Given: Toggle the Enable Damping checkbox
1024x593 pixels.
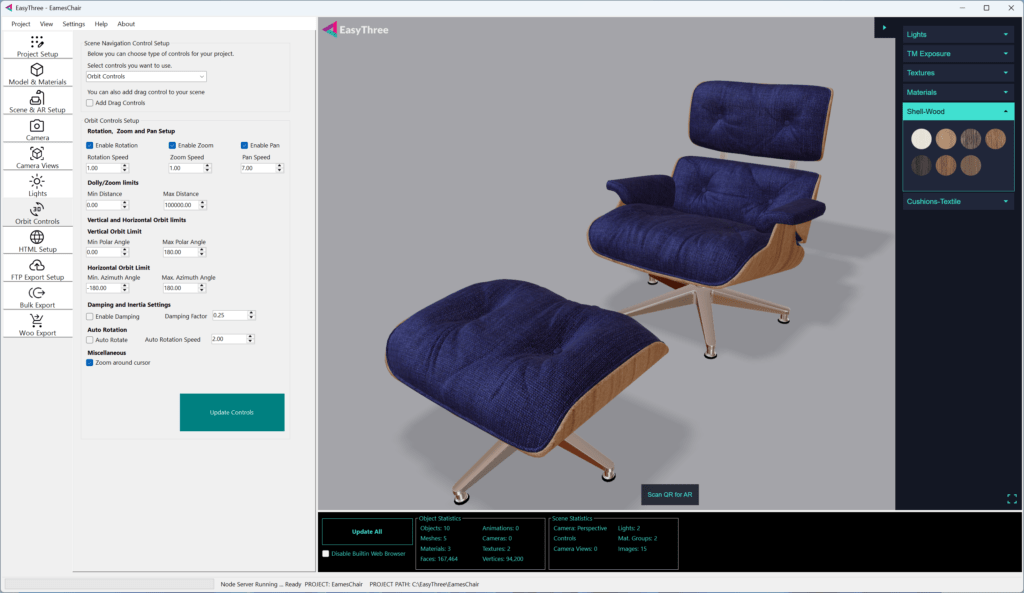Looking at the screenshot, I should (x=90, y=316).
